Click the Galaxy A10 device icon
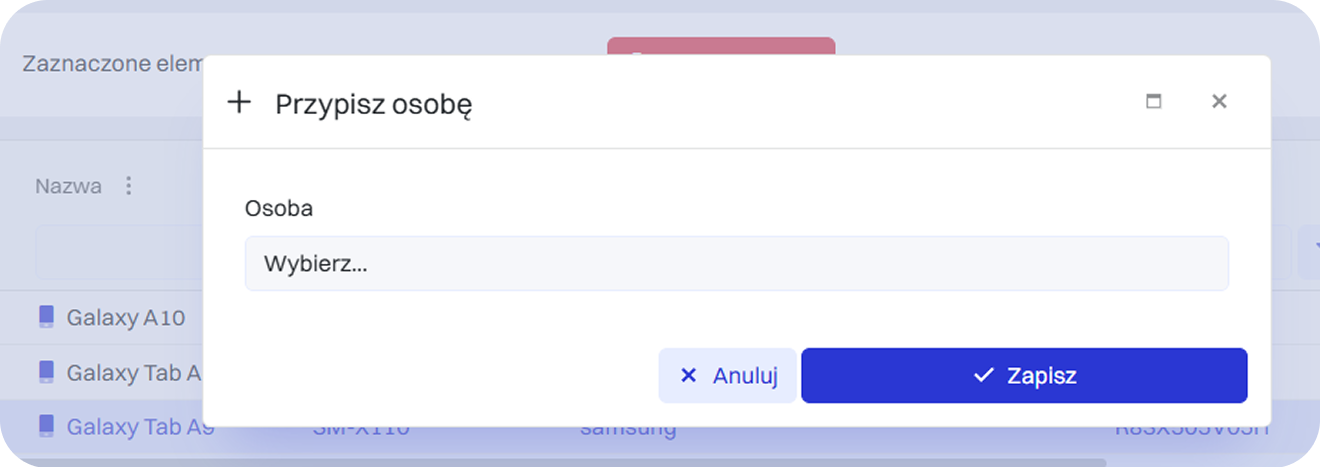Viewport: 1320px width, 468px height. 46,317
